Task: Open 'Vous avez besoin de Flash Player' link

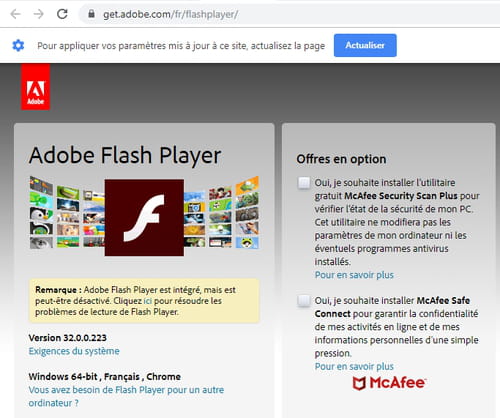Action: [126, 396]
